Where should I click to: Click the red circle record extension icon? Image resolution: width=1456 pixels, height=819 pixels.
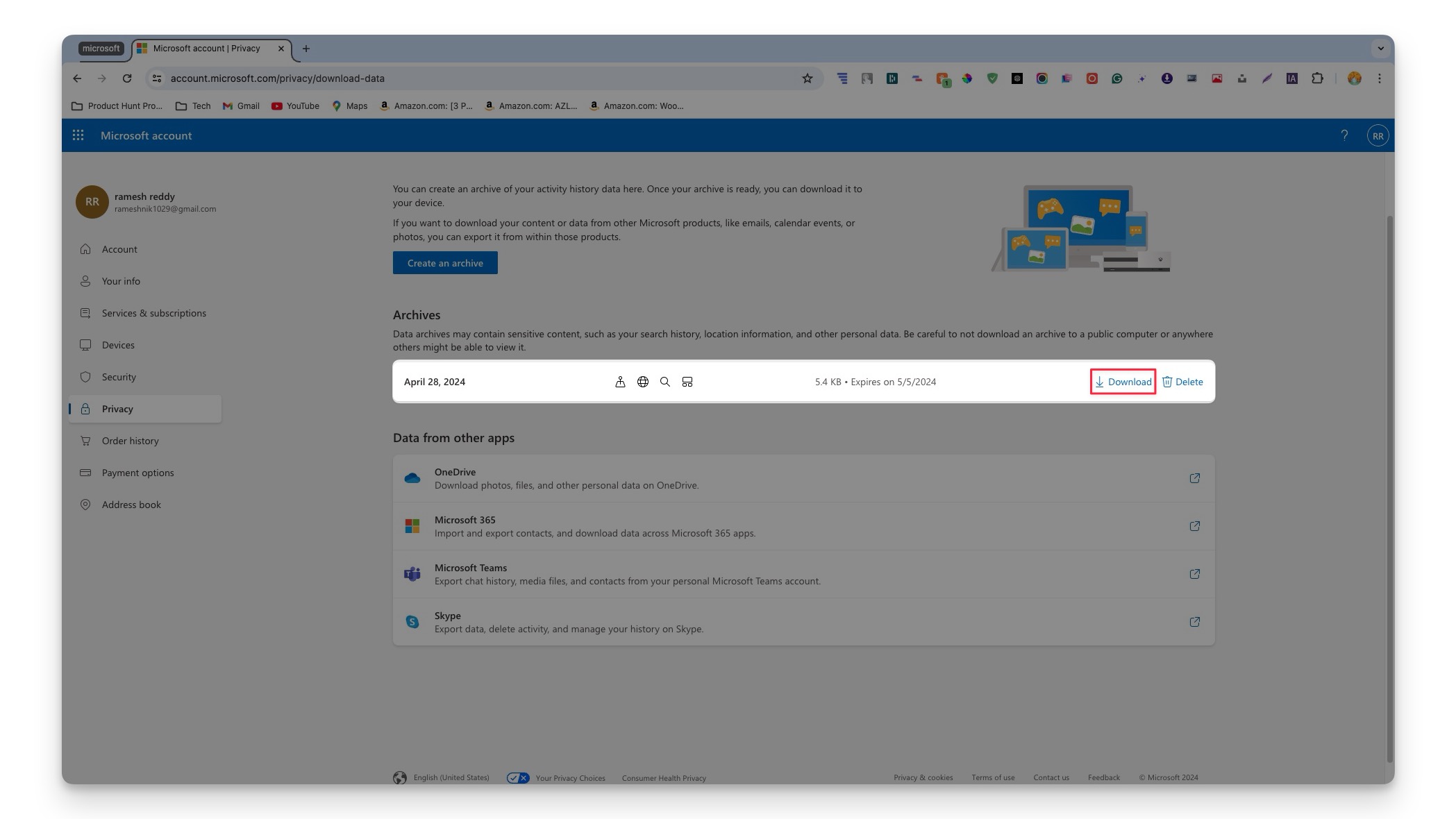tap(1092, 78)
